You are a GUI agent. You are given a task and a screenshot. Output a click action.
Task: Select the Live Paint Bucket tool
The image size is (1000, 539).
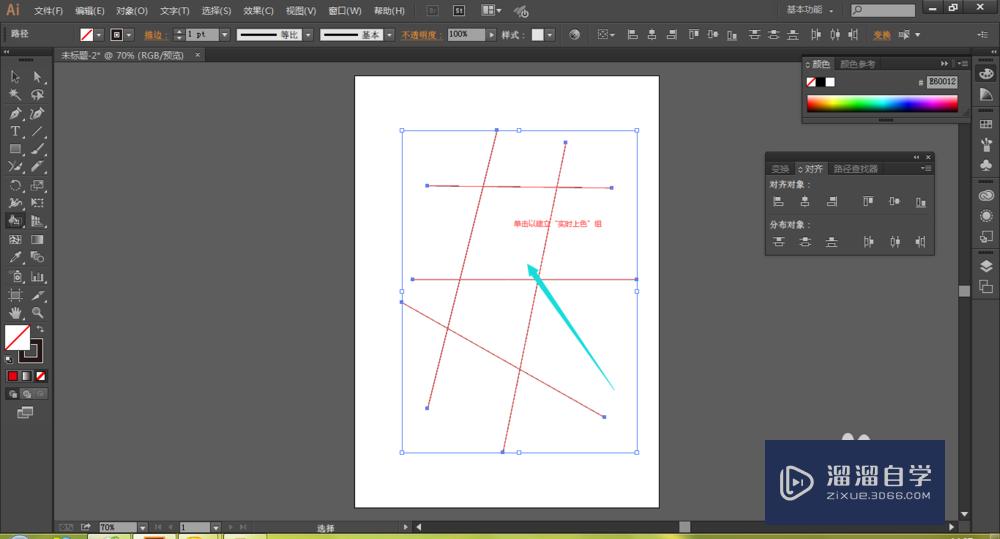(x=15, y=221)
